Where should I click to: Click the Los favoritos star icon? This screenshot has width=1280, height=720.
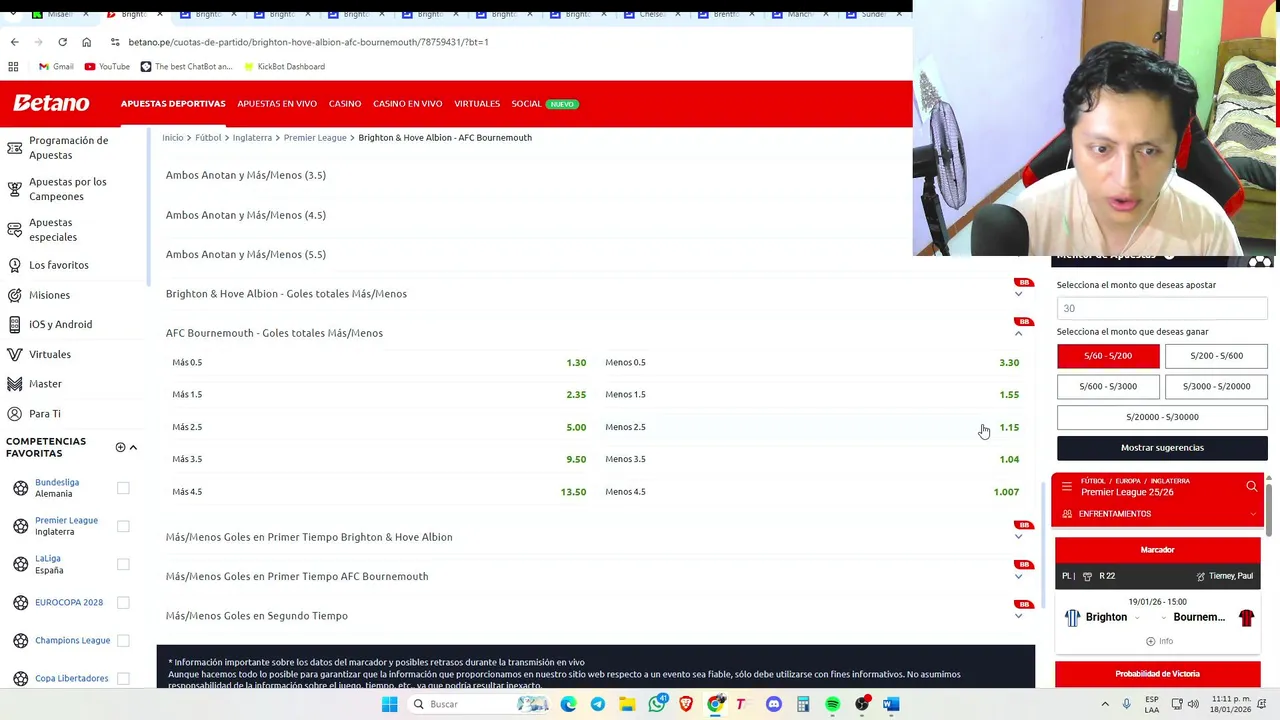[x=14, y=265]
